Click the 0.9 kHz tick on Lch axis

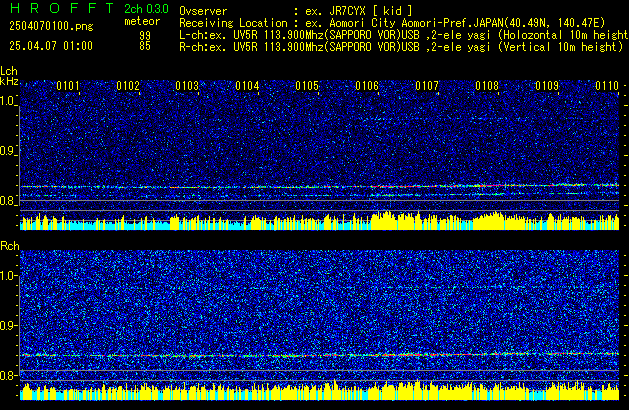pyautogui.click(x=8, y=151)
